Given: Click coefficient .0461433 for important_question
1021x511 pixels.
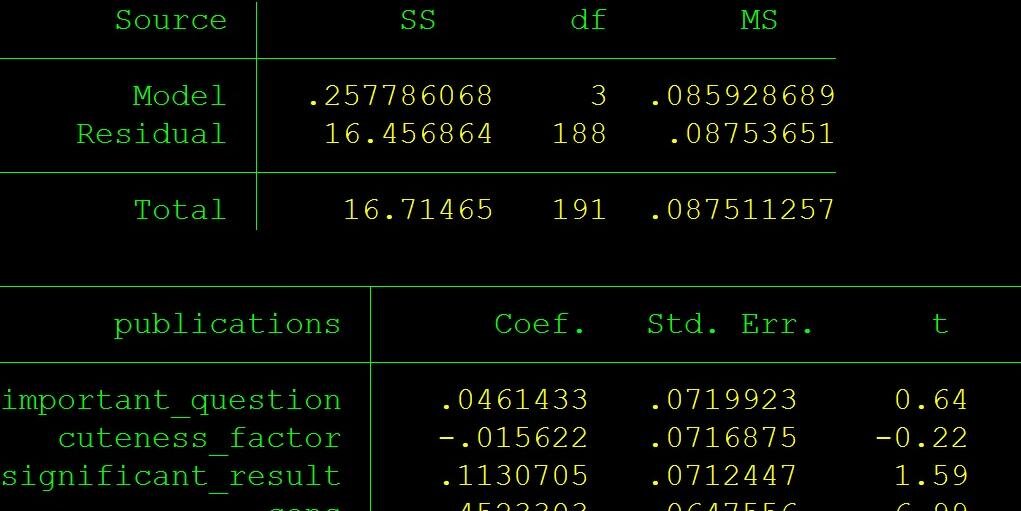Looking at the screenshot, I should [x=514, y=400].
